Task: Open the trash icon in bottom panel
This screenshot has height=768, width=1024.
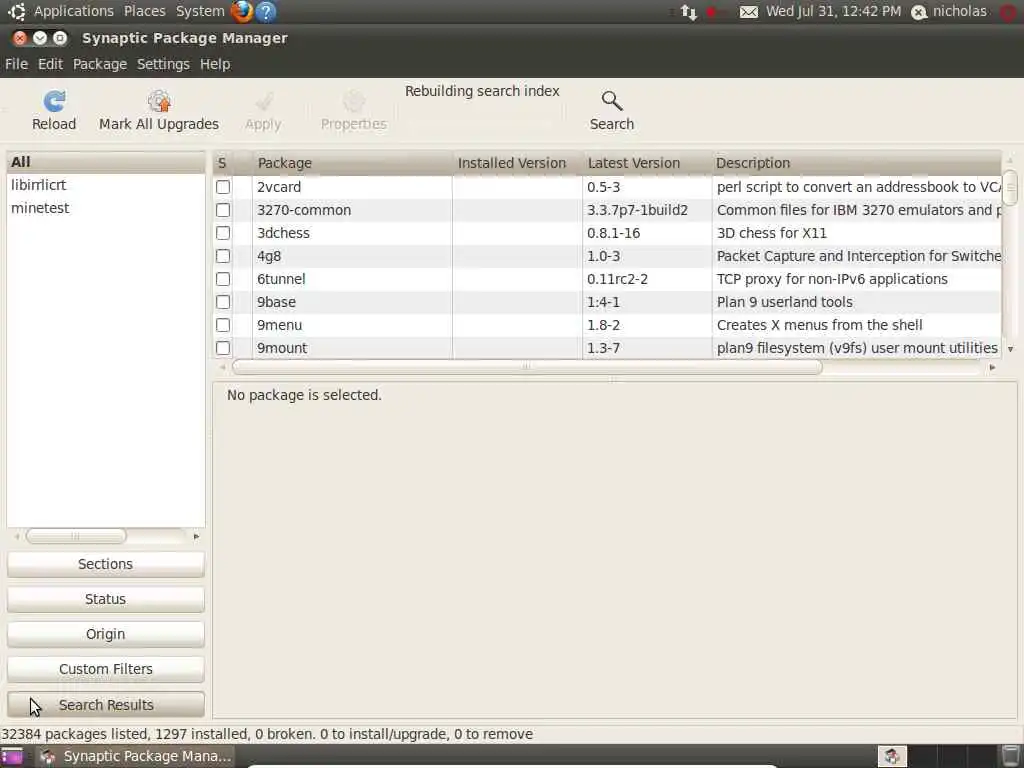Action: 1010,756
